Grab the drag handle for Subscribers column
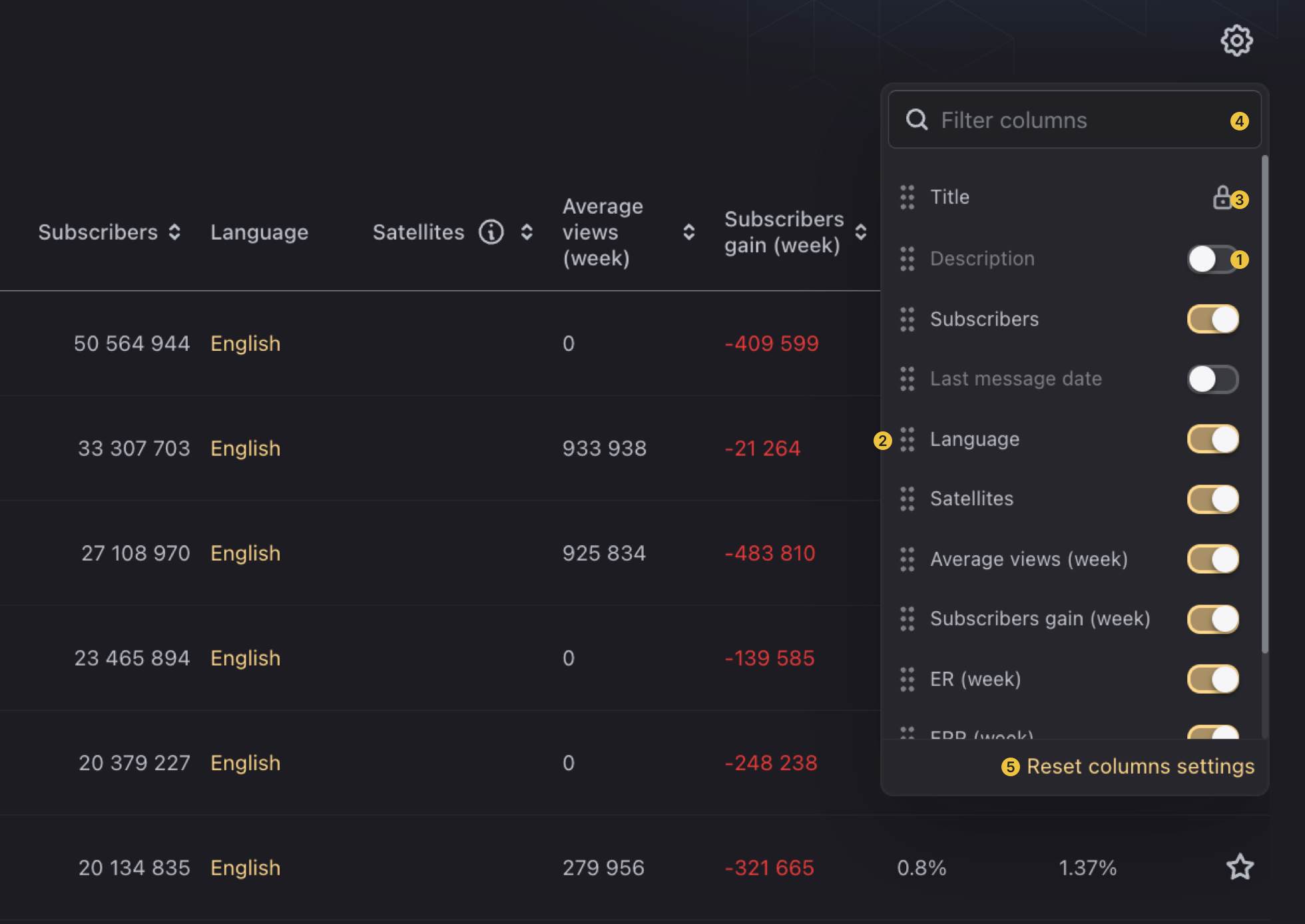This screenshot has height=924, width=1305. (x=908, y=319)
